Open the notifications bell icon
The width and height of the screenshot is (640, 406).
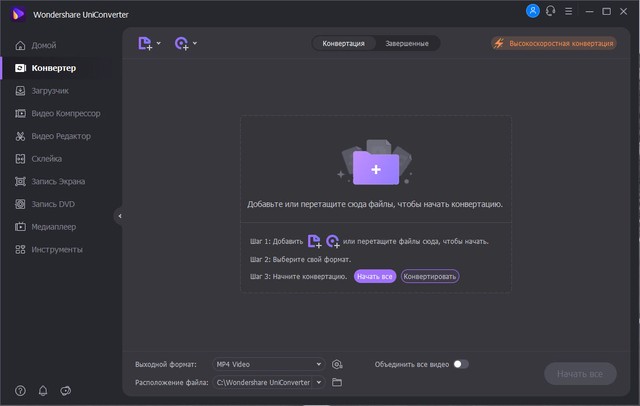coord(43,390)
